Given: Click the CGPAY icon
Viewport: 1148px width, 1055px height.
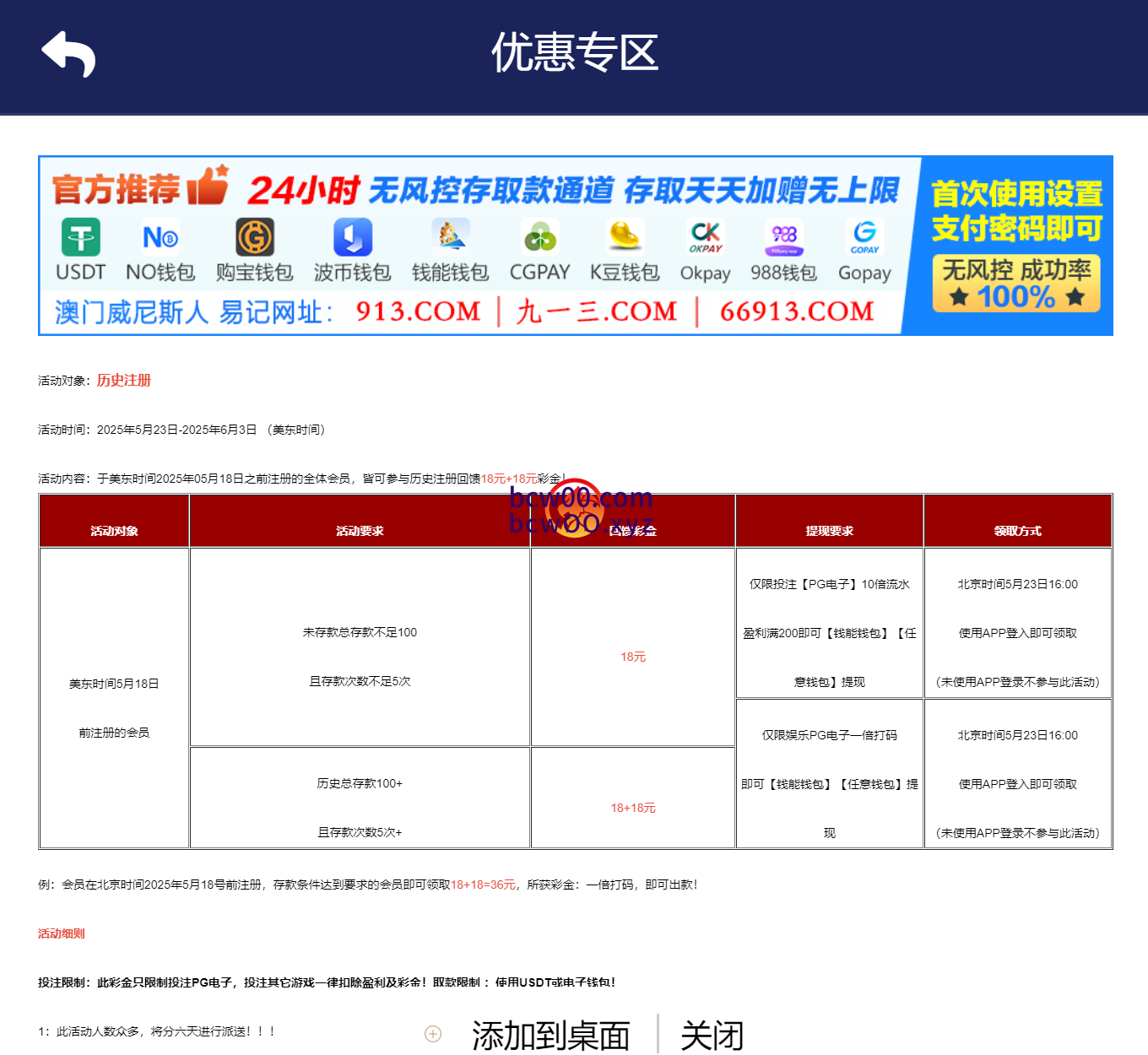Looking at the screenshot, I should [540, 237].
